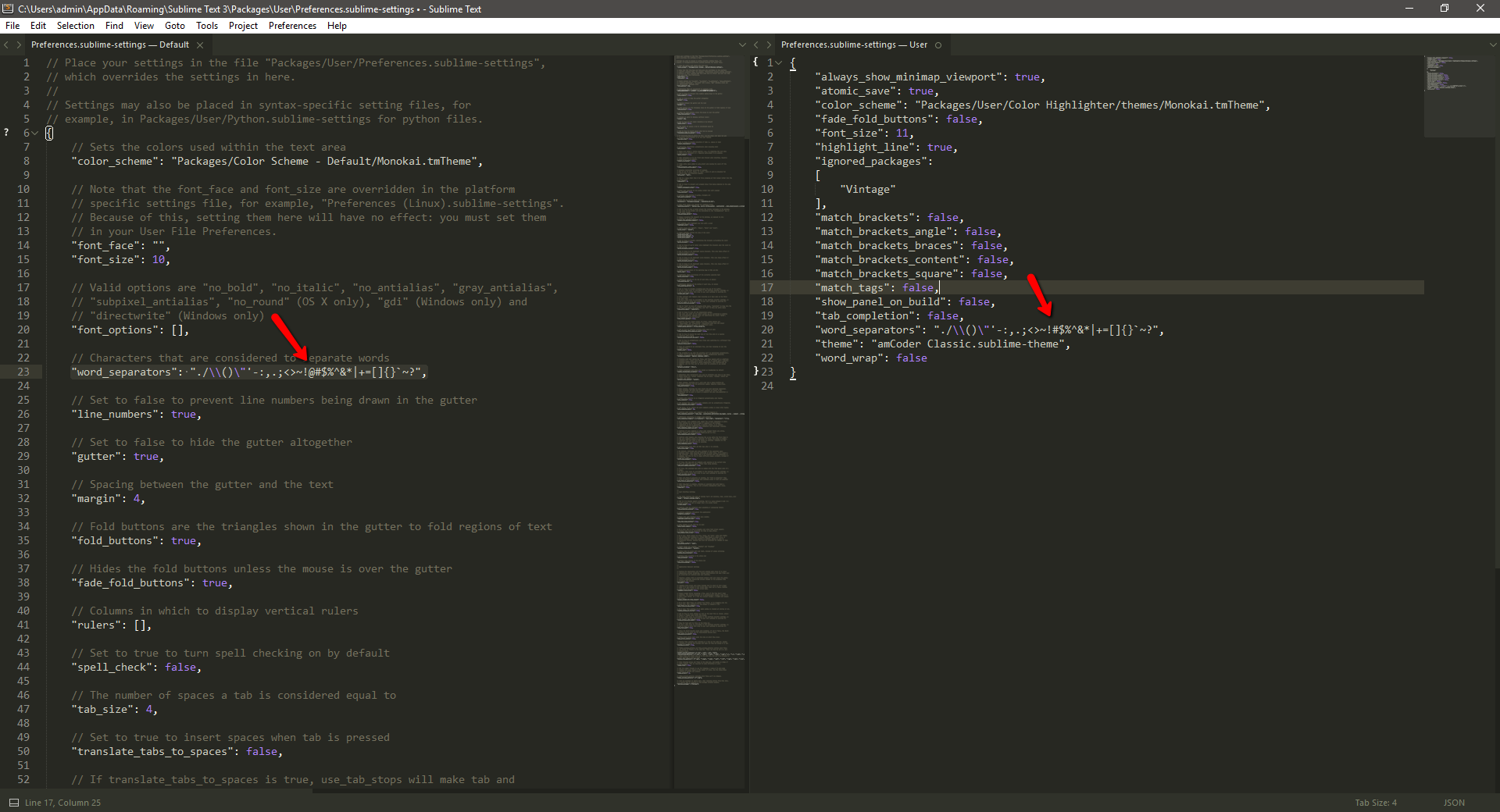Place cursor on "word_separators" line in User pane

point(989,330)
